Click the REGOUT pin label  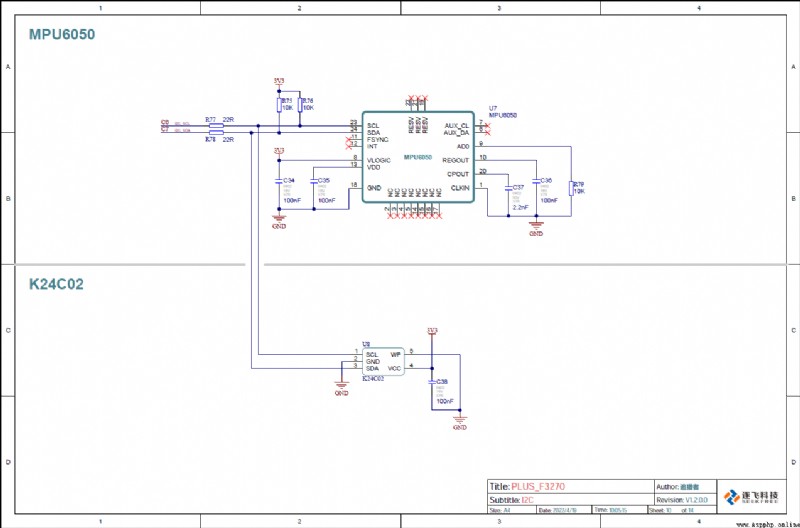coord(455,160)
